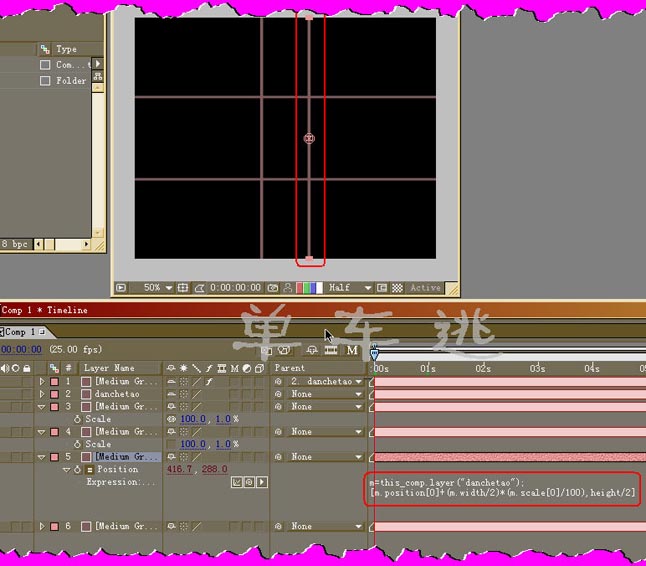Screen dimensions: 646x566
Task: Toggle layer 3 Scale constrain proportions link
Action: click(x=171, y=419)
